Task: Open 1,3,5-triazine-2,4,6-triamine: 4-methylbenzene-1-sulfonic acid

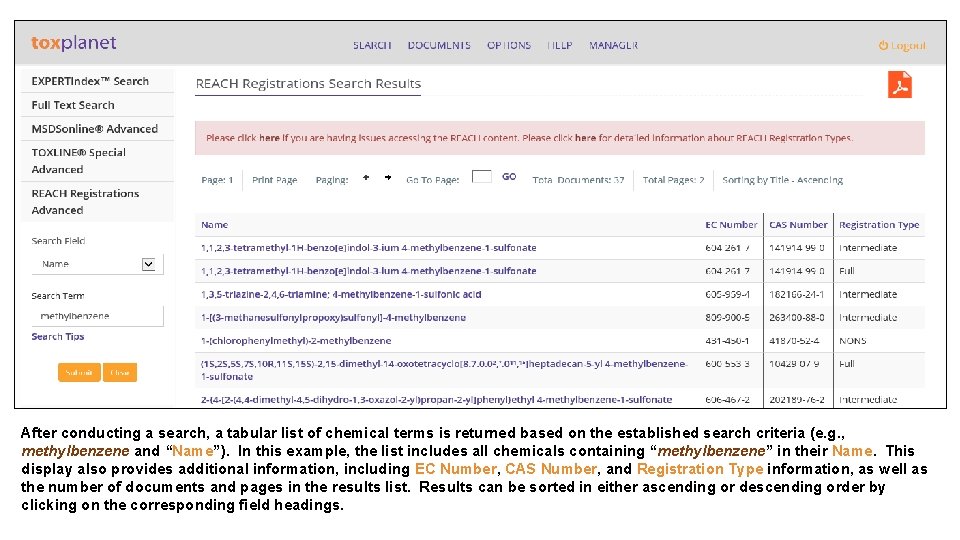Action: pyautogui.click(x=341, y=294)
